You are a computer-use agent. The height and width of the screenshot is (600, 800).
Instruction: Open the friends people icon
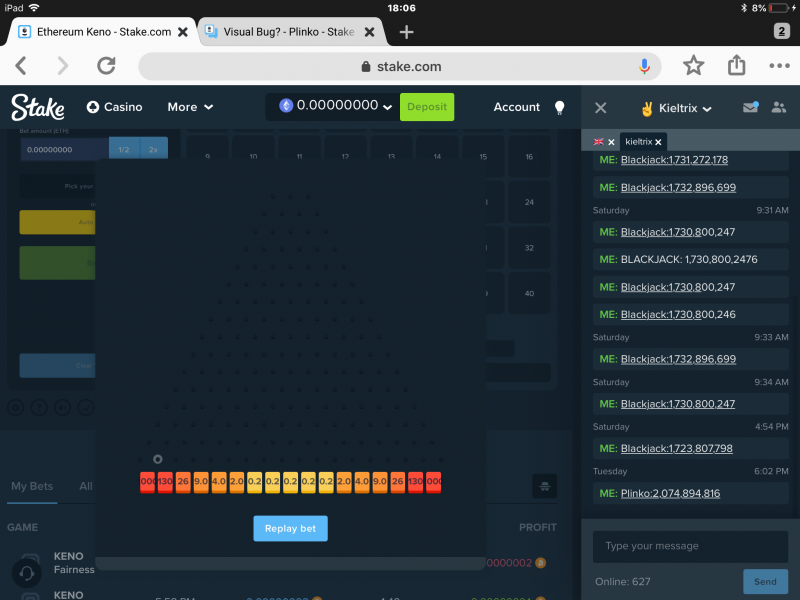click(779, 107)
